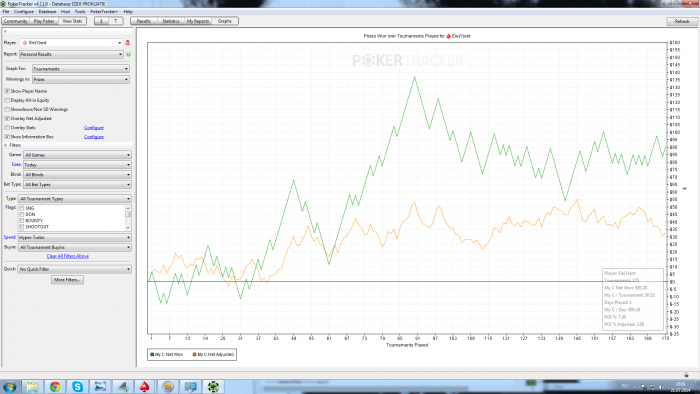The width and height of the screenshot is (700, 394).
Task: Switch to the Play Poker tab
Action: [44, 21]
